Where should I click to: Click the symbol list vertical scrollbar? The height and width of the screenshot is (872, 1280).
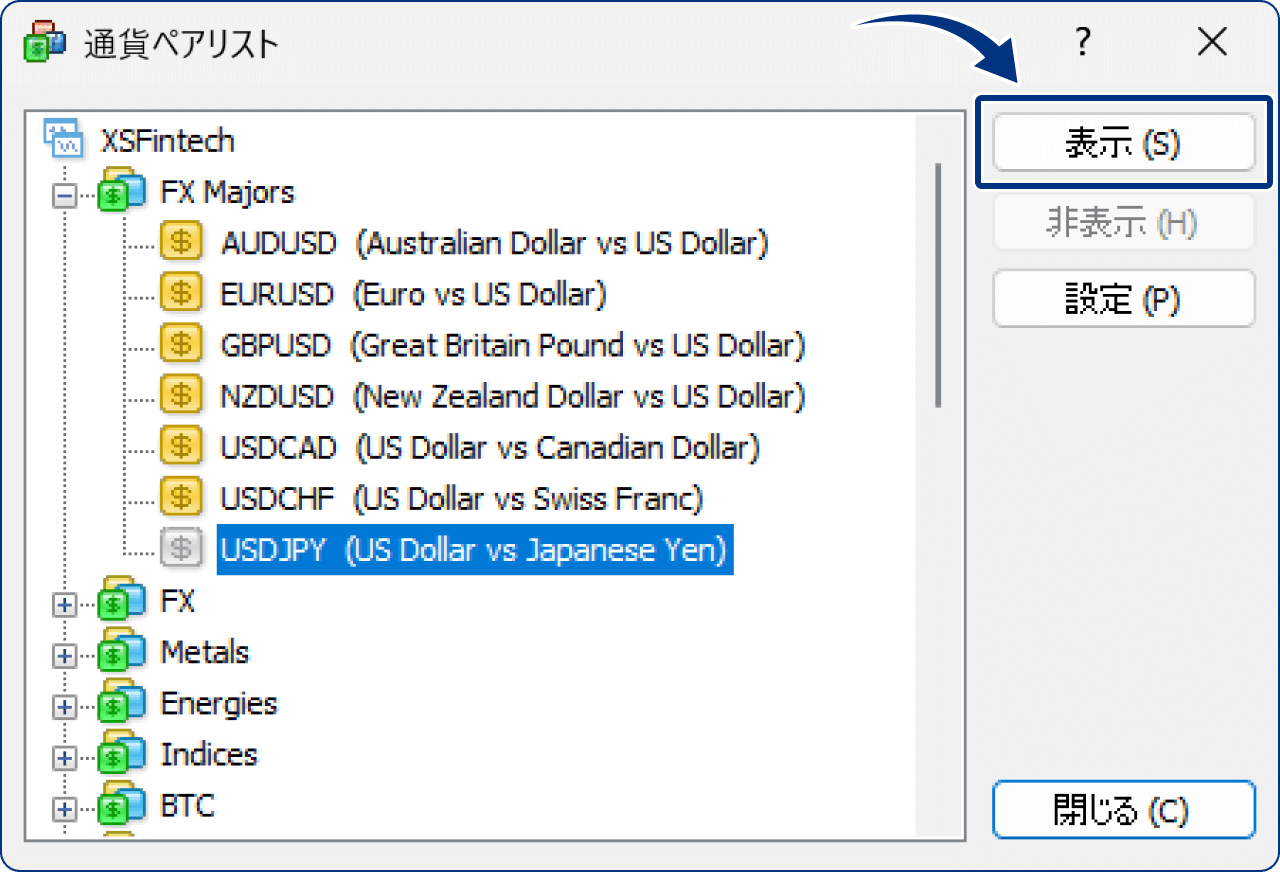pos(938,285)
